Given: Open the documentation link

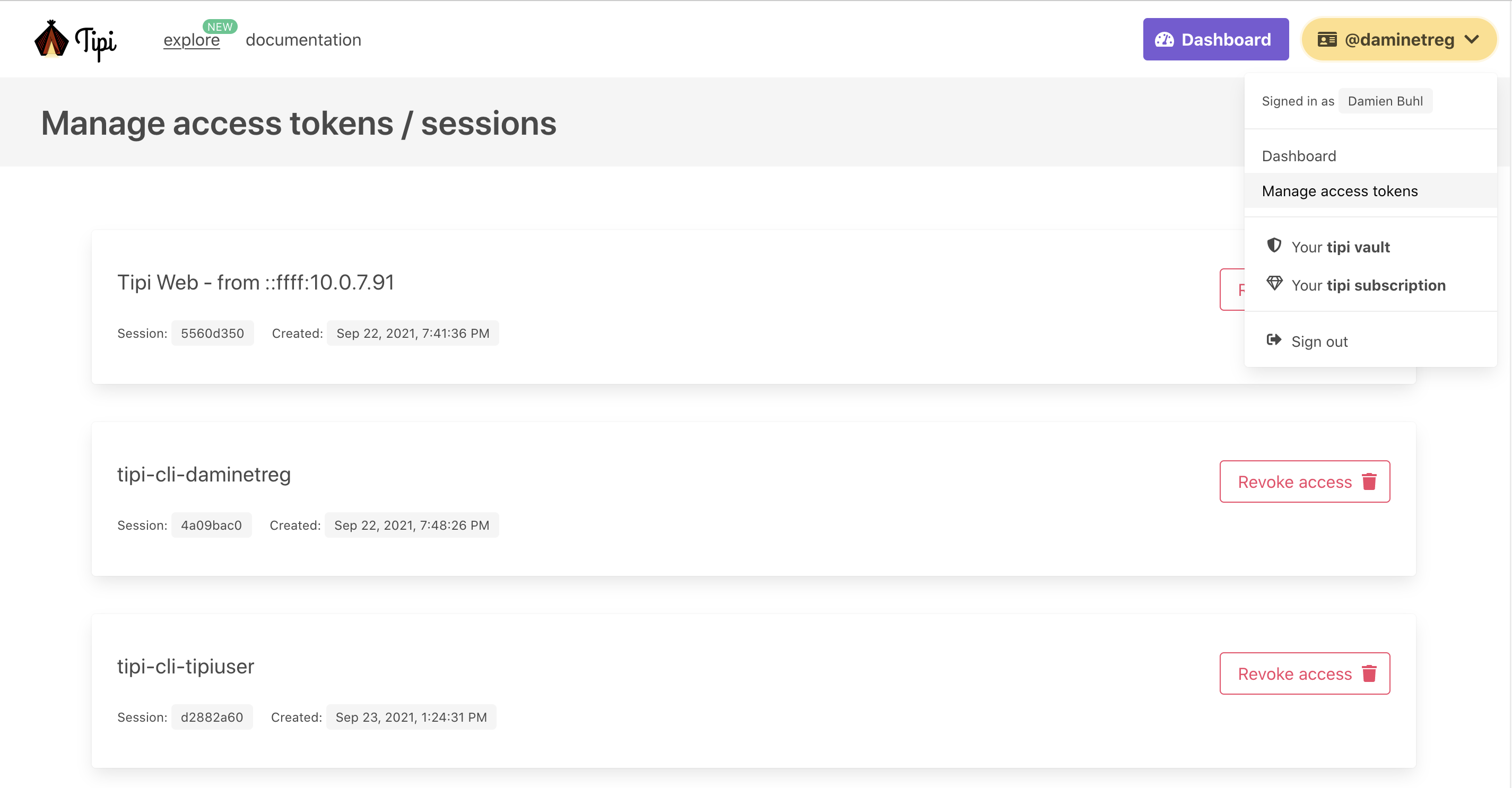Looking at the screenshot, I should pyautogui.click(x=303, y=40).
